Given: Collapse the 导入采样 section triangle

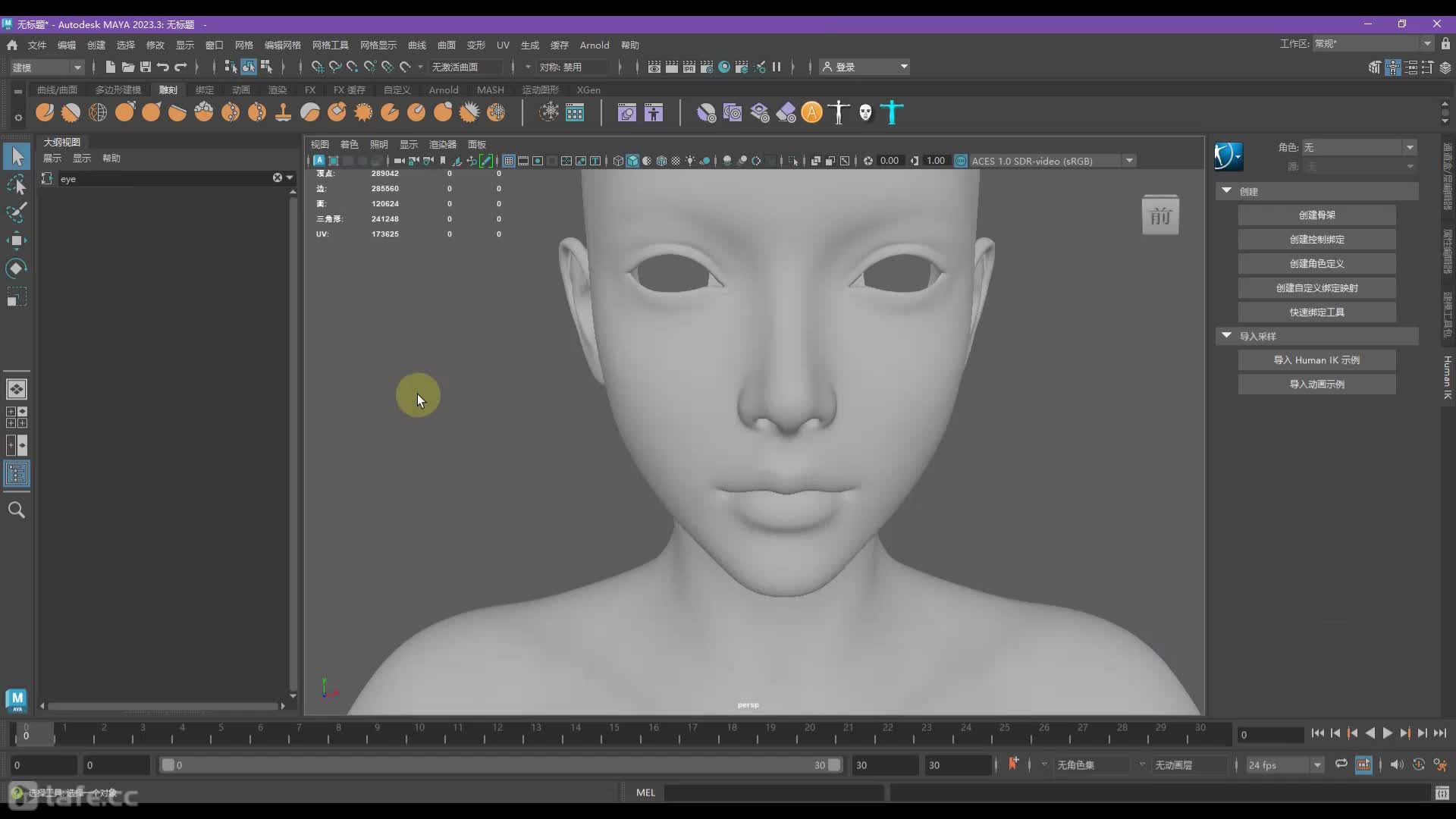Looking at the screenshot, I should 1226,335.
